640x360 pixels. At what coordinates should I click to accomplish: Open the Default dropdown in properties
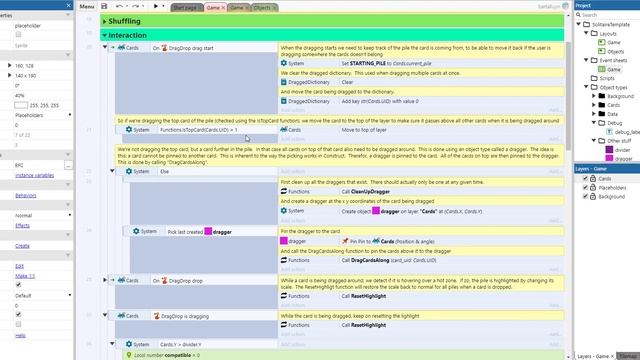pyautogui.click(x=70, y=295)
